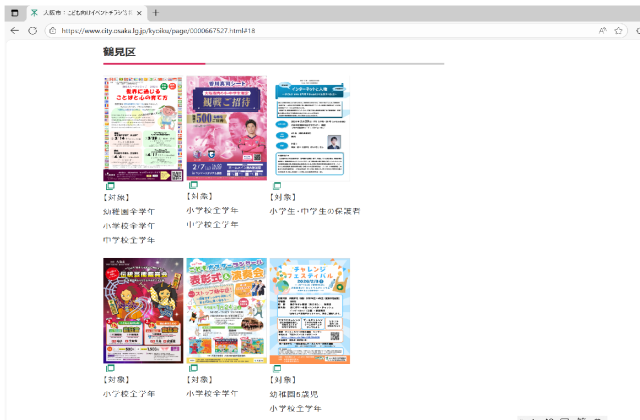The image size is (640, 420).
Task: Open the internet and human rights flyer
Action: (x=311, y=128)
